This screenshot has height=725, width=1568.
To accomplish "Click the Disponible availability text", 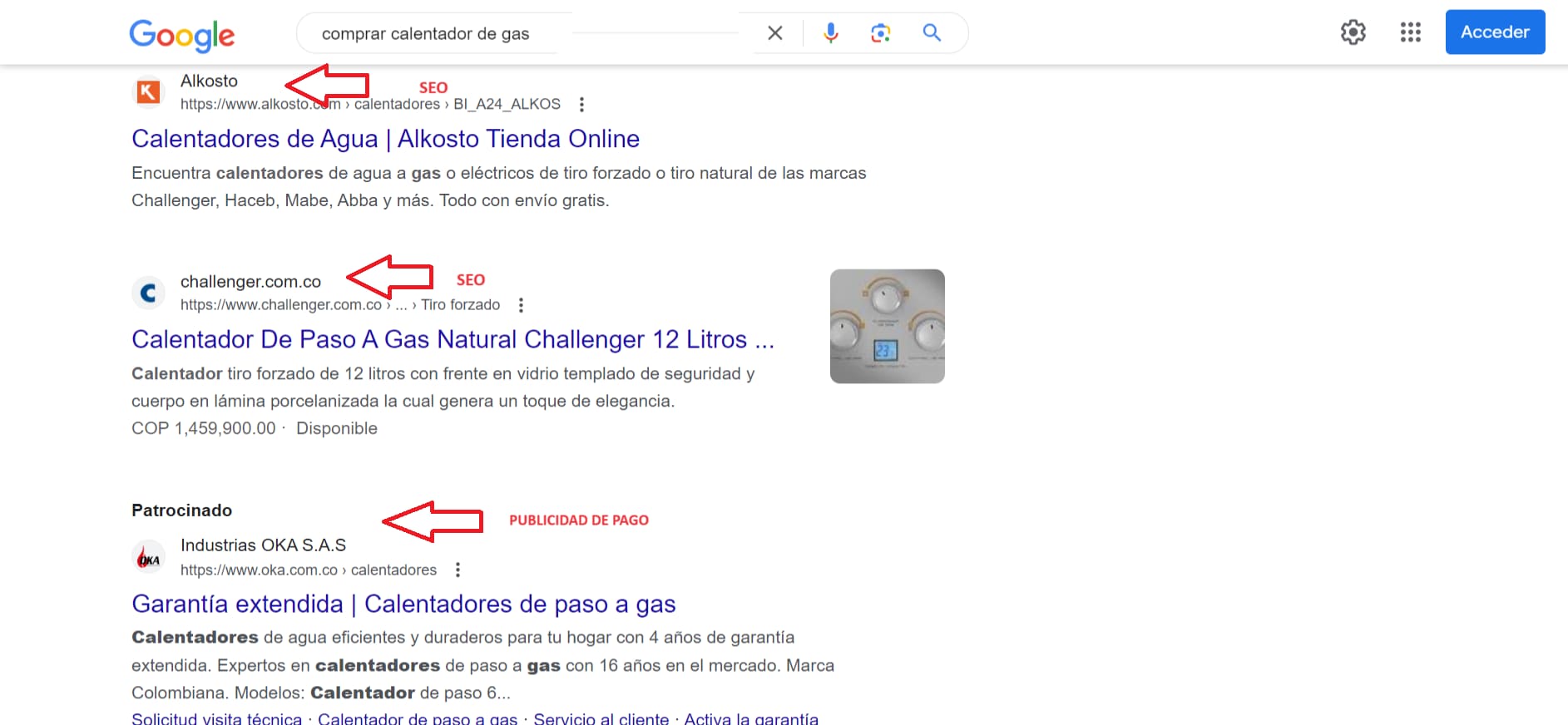I will click(x=337, y=428).
